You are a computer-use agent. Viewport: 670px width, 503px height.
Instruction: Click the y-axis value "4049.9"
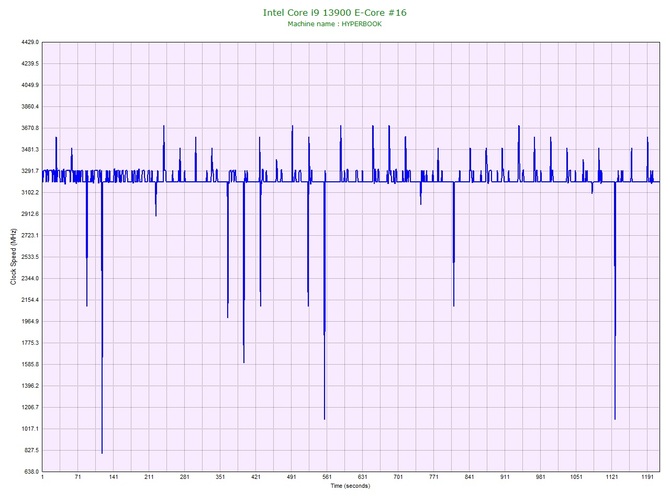30,85
